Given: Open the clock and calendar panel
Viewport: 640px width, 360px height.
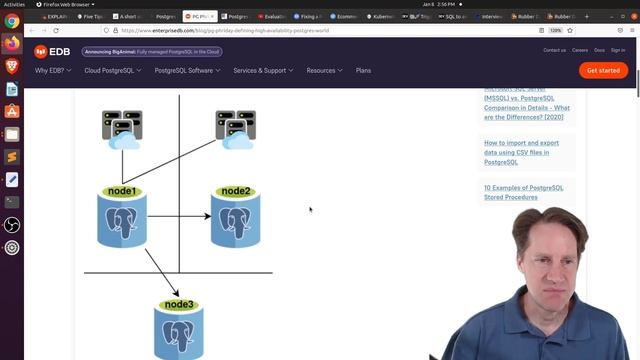Looking at the screenshot, I should pyautogui.click(x=439, y=4).
